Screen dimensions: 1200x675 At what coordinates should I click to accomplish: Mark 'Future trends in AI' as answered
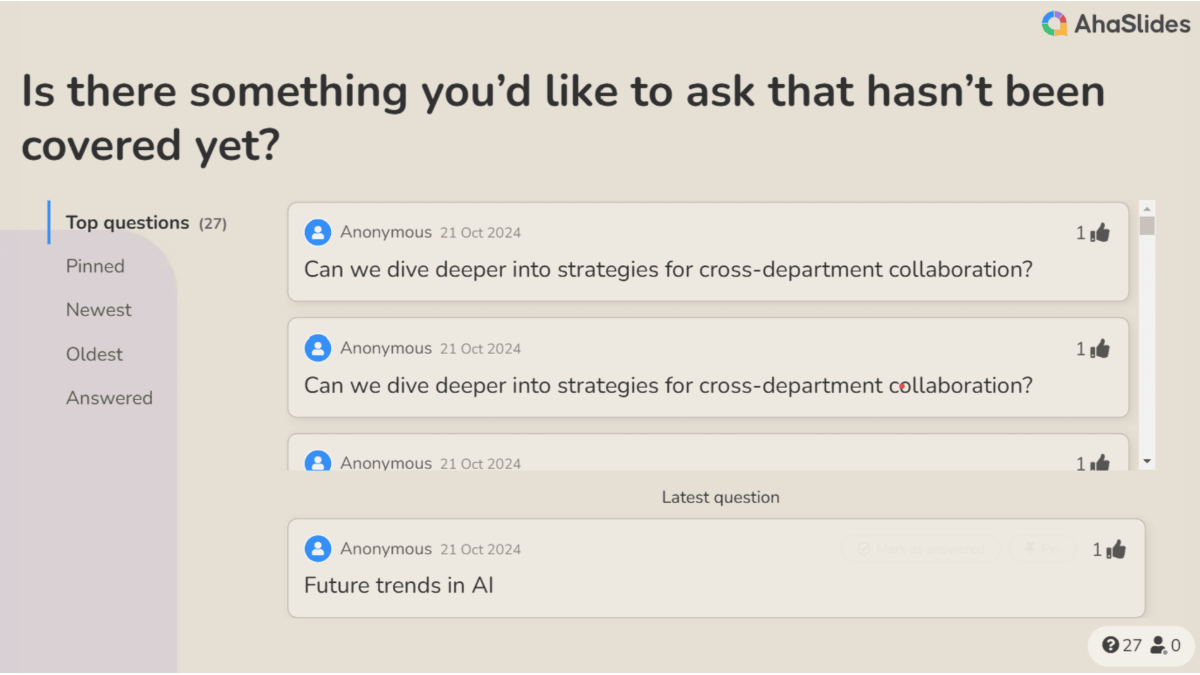[921, 549]
